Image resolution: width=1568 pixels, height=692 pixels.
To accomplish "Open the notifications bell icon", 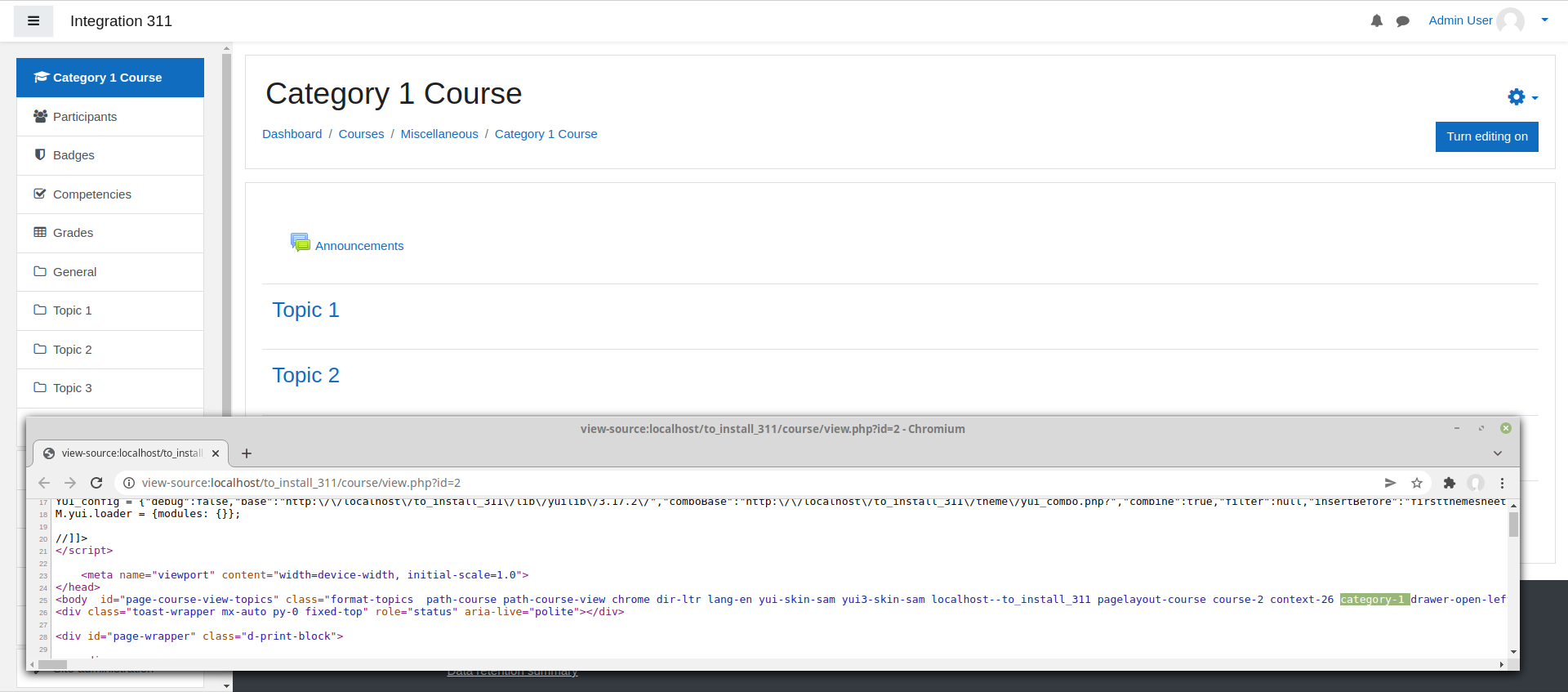I will click(1377, 21).
